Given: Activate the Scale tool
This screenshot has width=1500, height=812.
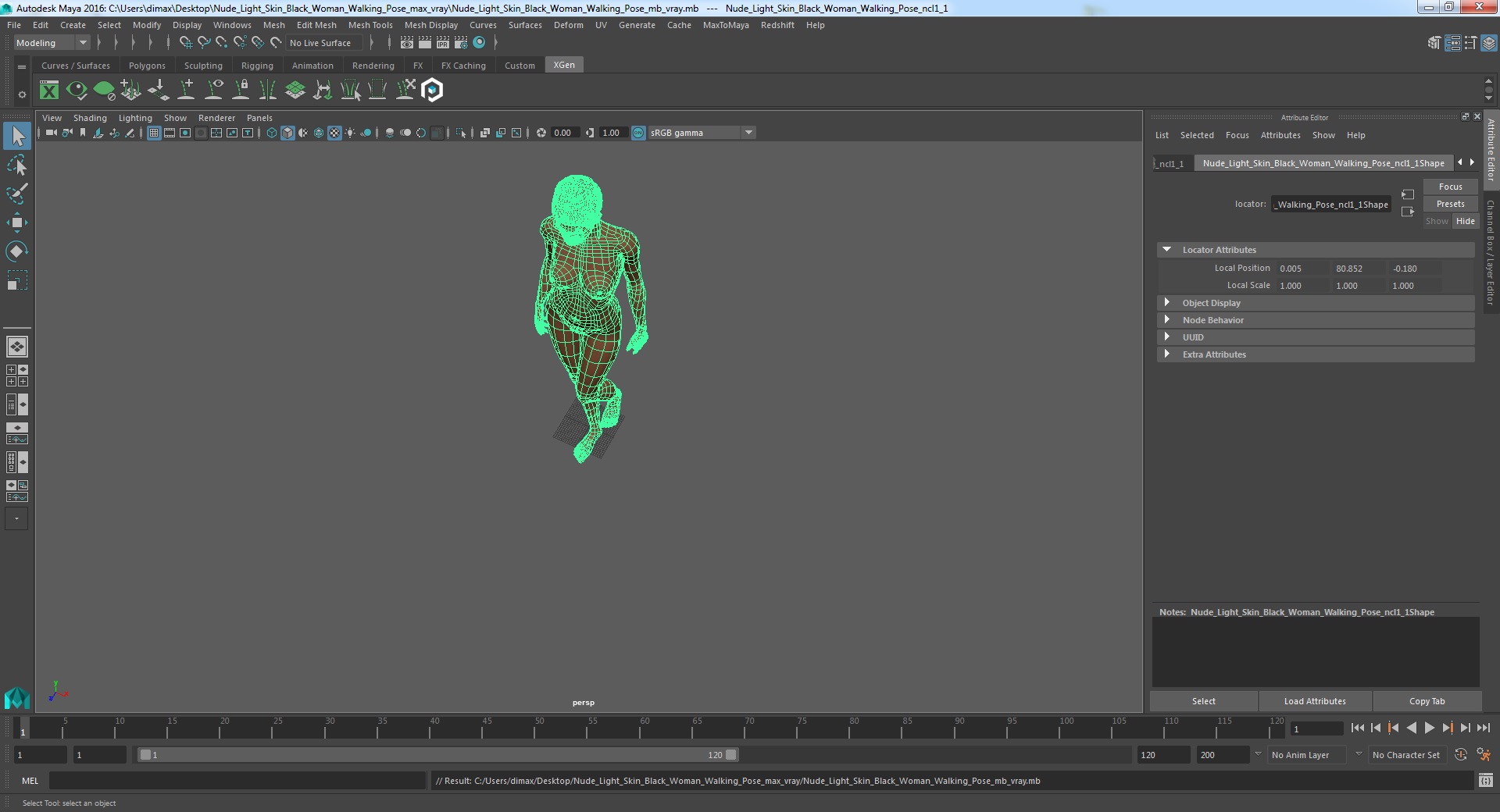Looking at the screenshot, I should coord(16,280).
